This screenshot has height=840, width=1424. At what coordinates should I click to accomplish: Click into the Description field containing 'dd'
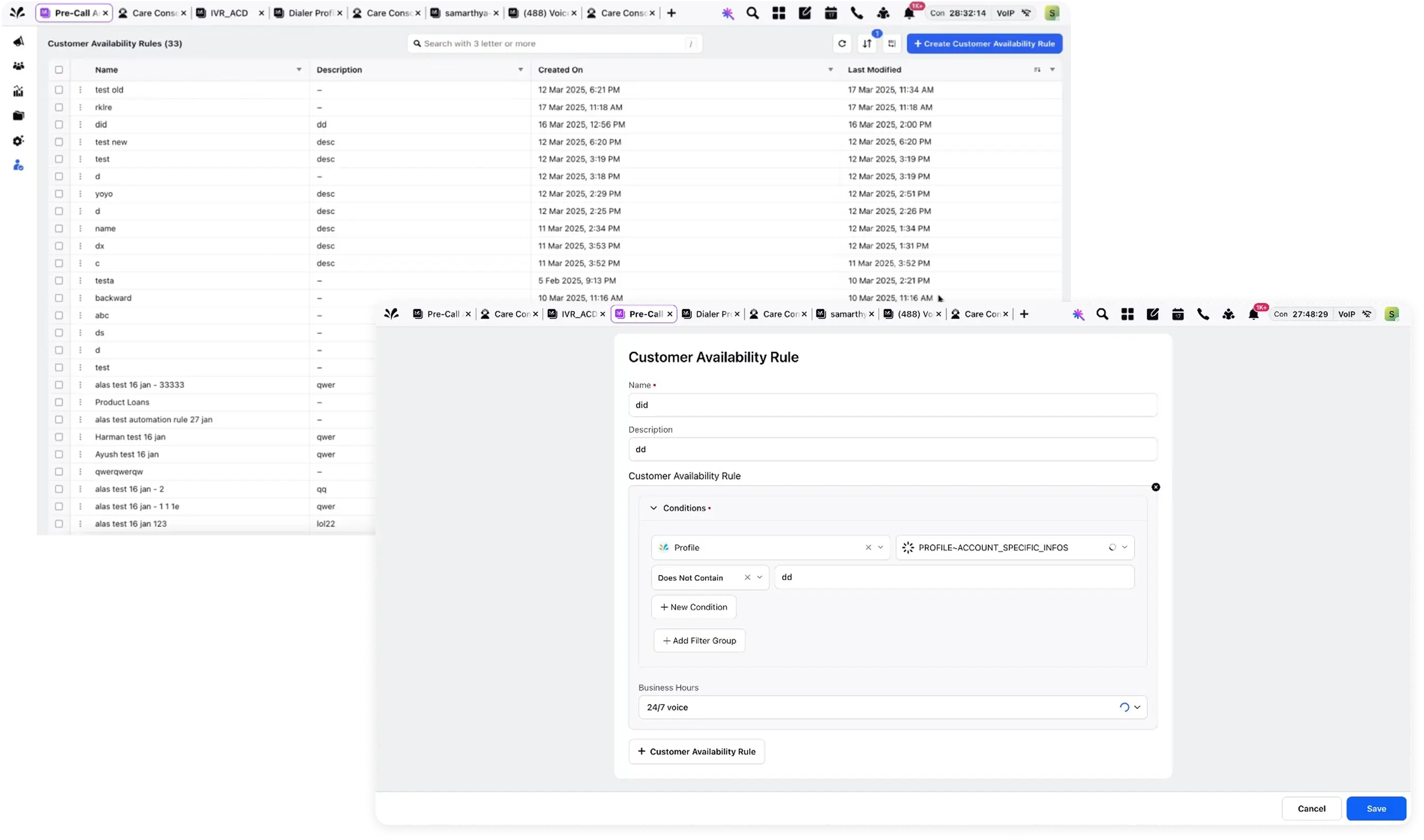(892, 449)
